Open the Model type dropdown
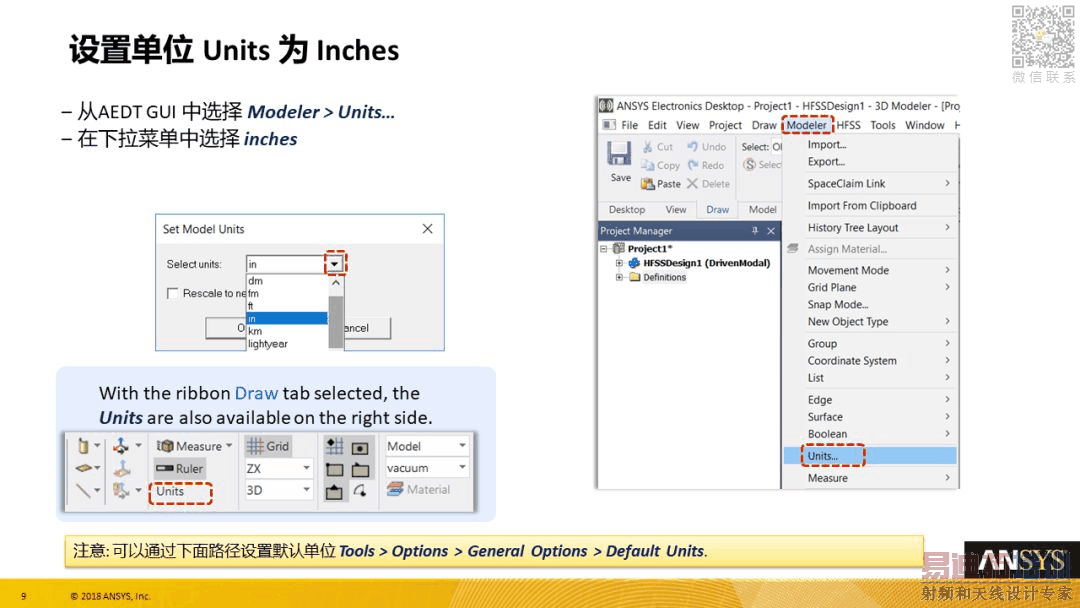The height and width of the screenshot is (608, 1080). (462, 445)
